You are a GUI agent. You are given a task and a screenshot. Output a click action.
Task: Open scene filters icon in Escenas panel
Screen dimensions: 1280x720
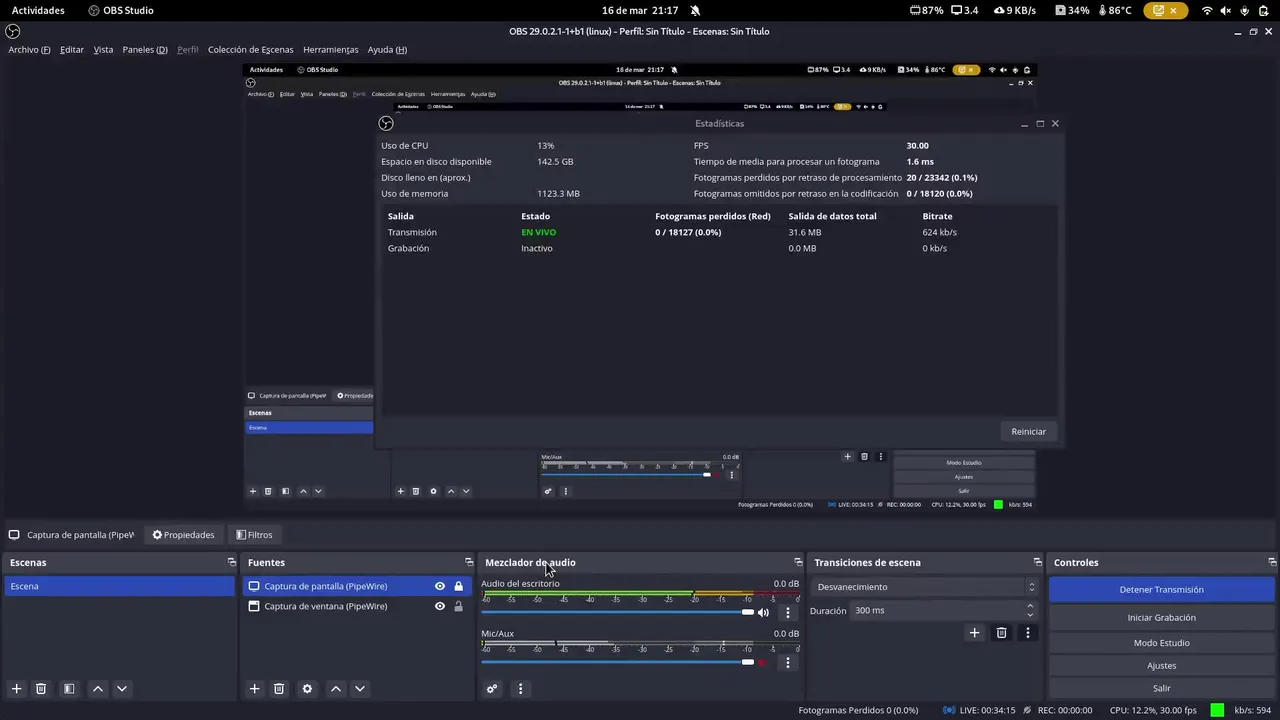pyautogui.click(x=69, y=688)
